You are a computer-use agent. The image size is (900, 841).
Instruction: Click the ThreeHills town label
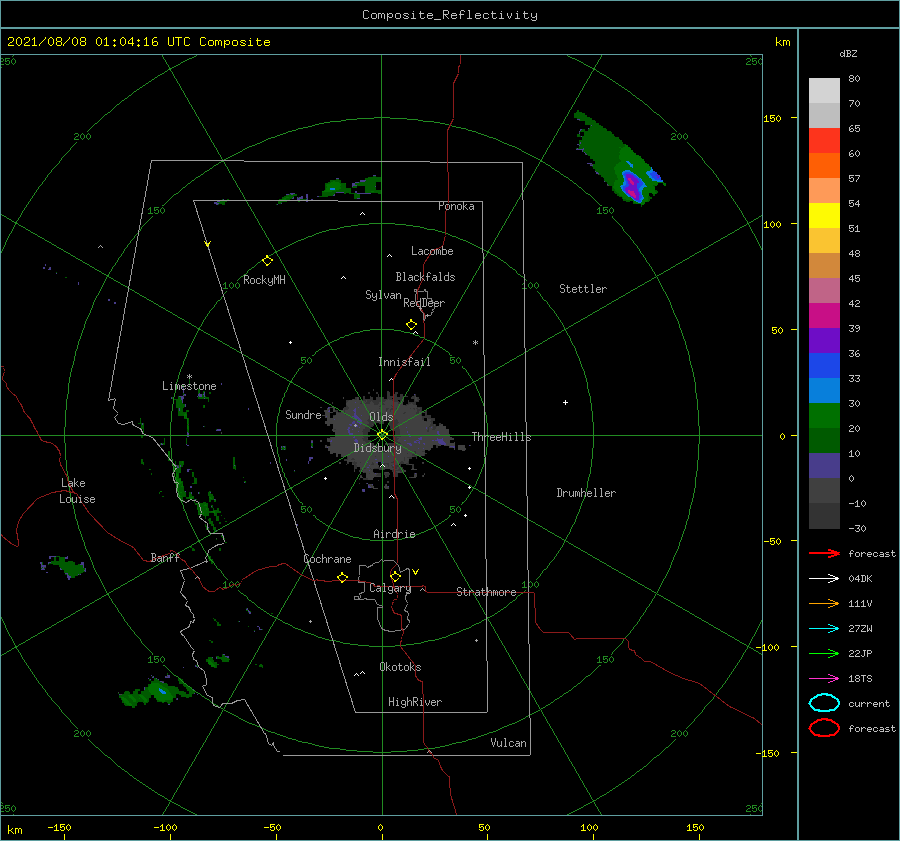(x=502, y=437)
